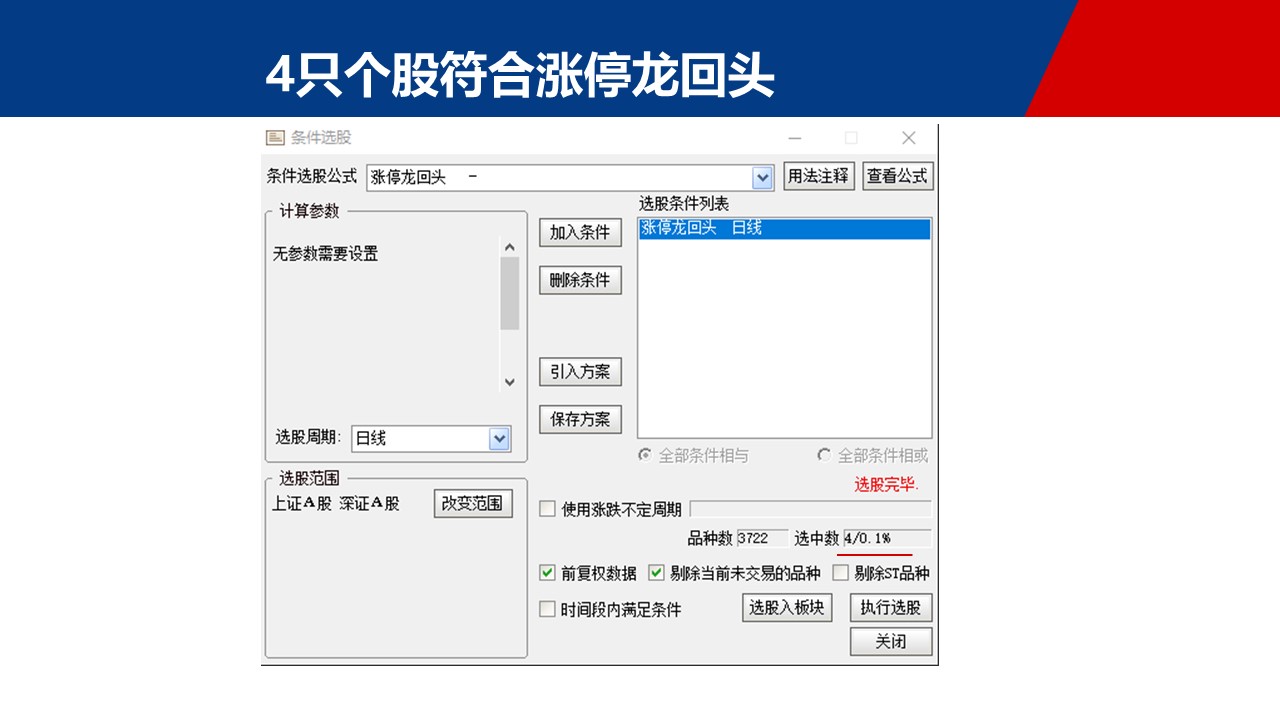Image resolution: width=1280 pixels, height=720 pixels.
Task: Uncheck the 前复权数据 checkbox
Action: point(547,573)
